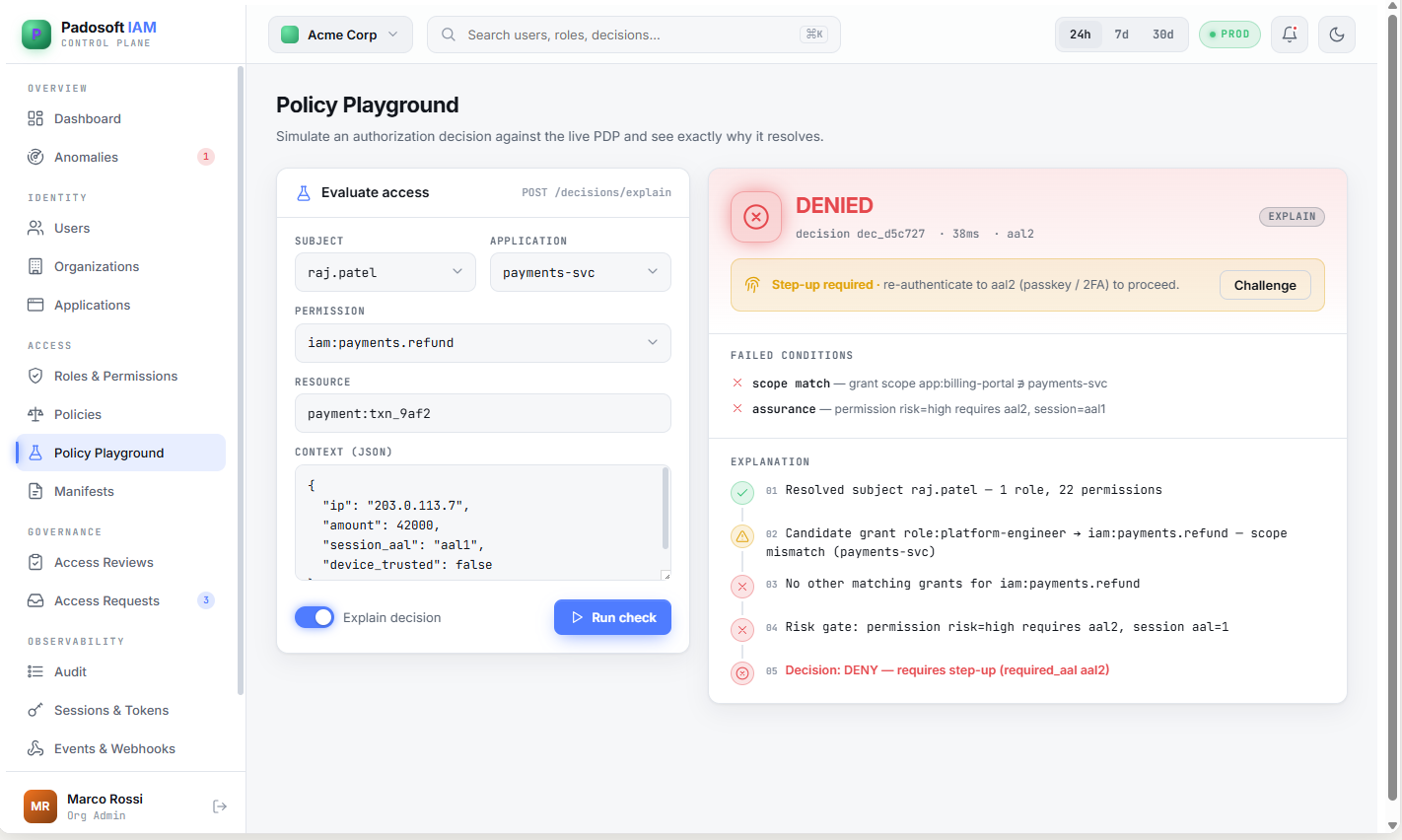Viewport: 1402px width, 840px height.
Task: Select the 30d time range
Action: [1163, 35]
